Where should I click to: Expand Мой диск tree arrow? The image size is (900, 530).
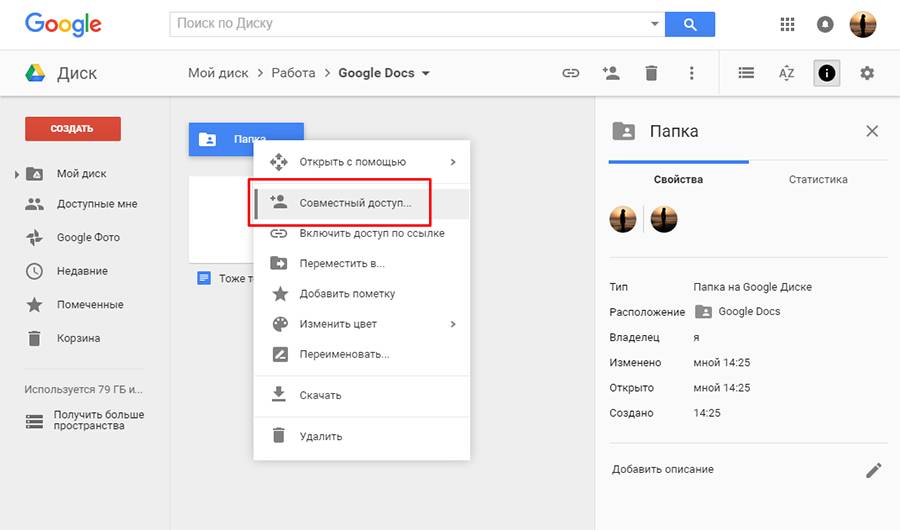click(x=17, y=174)
